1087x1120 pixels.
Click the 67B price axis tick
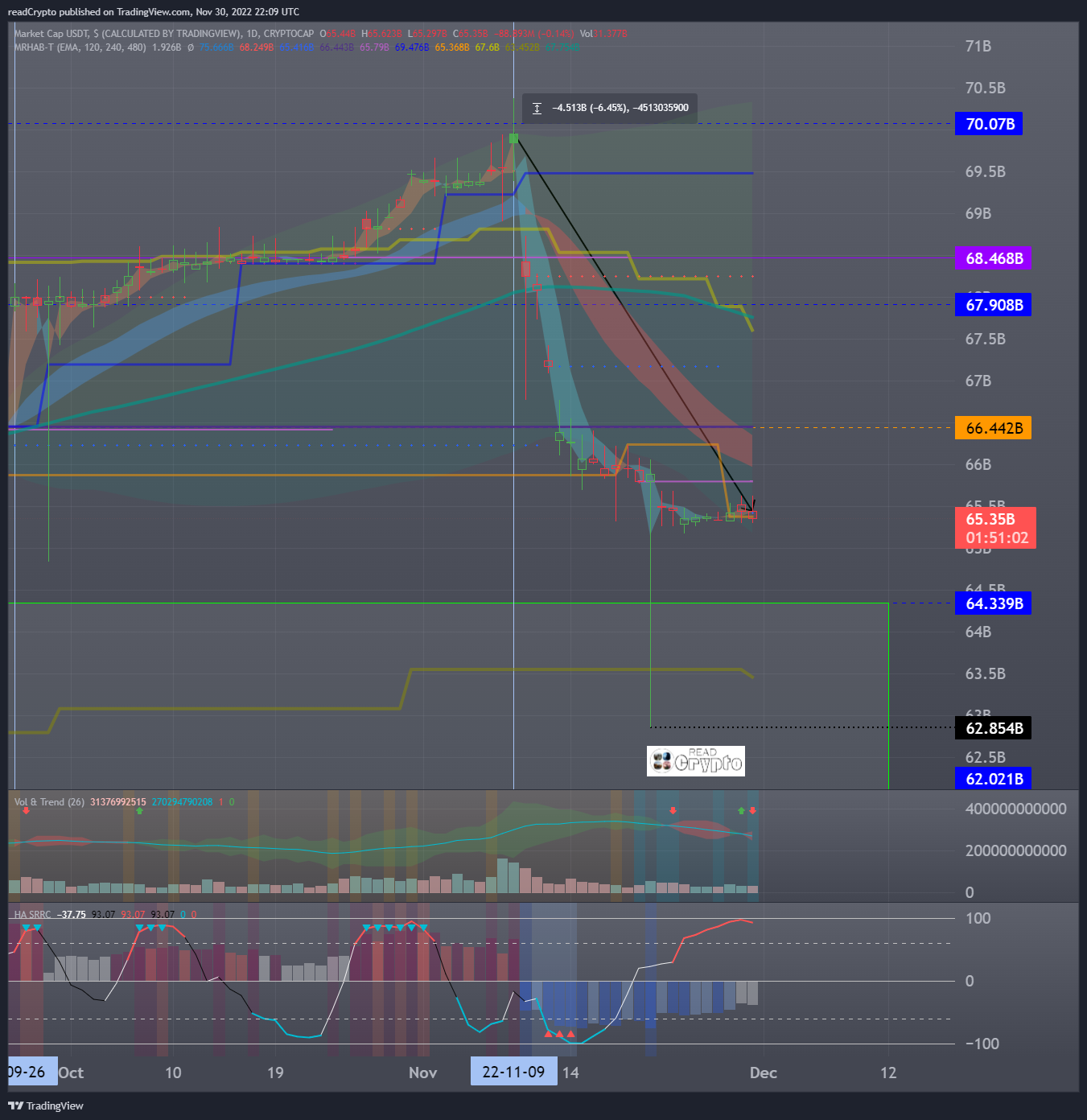coord(978,381)
